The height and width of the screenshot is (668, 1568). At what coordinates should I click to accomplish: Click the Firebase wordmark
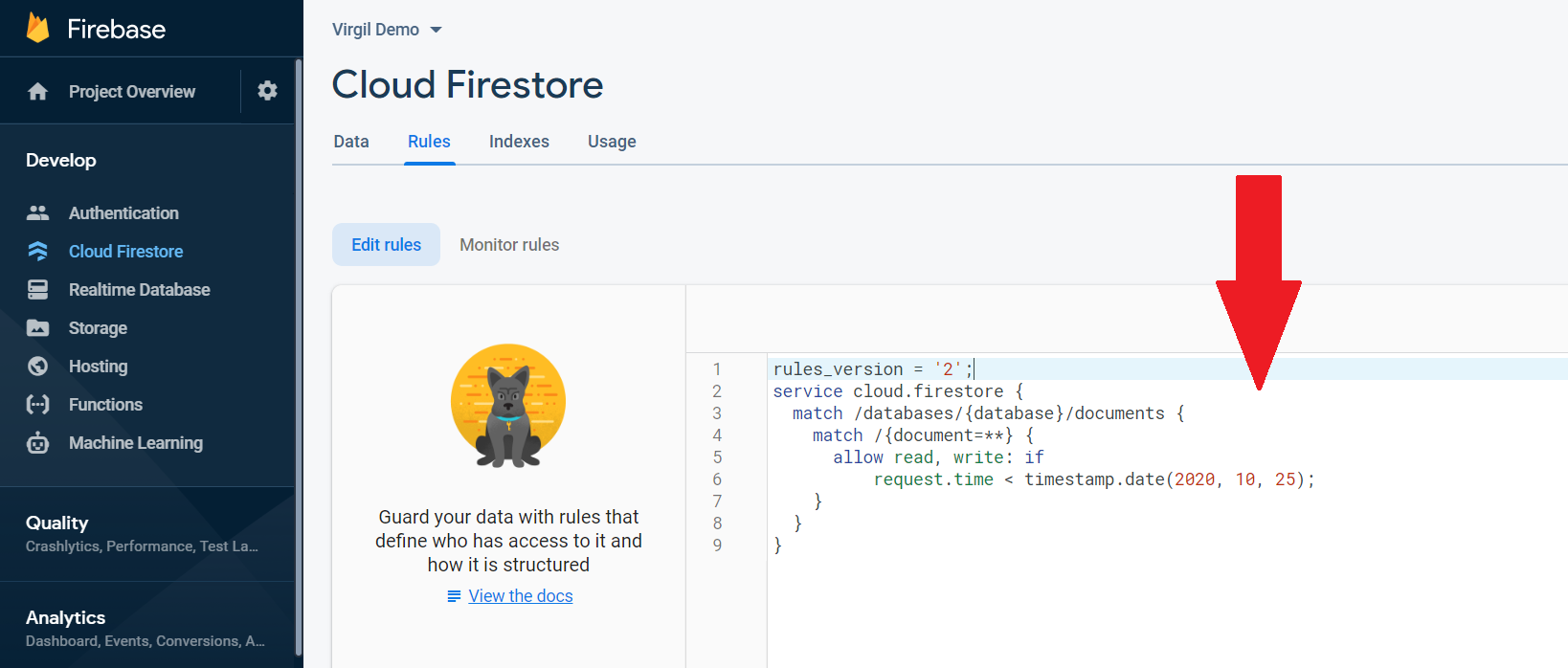[x=116, y=29]
